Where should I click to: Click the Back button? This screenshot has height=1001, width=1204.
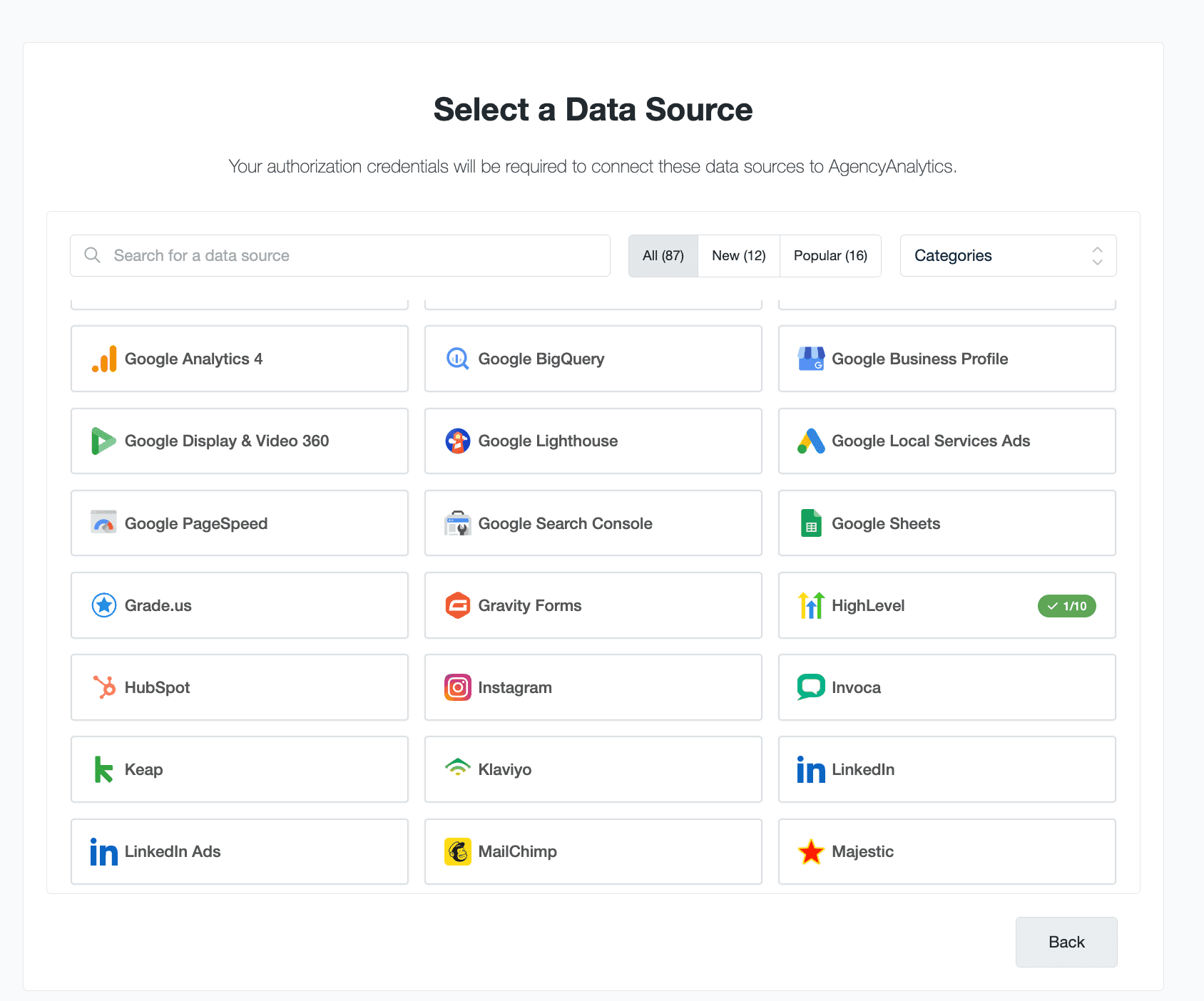(1066, 942)
